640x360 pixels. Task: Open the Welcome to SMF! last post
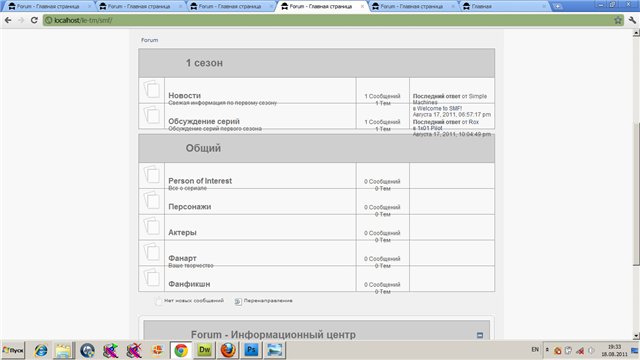439,109
